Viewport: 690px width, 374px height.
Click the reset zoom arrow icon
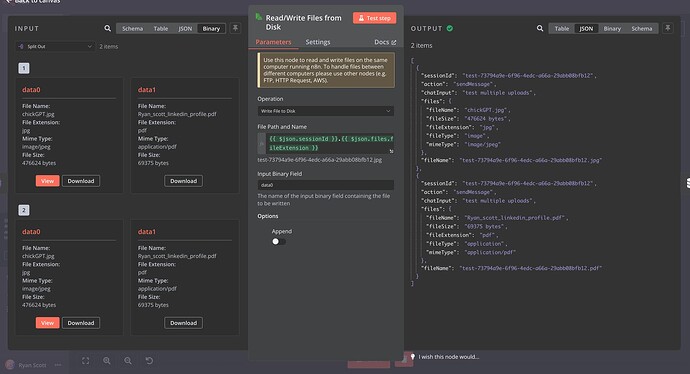pos(149,361)
